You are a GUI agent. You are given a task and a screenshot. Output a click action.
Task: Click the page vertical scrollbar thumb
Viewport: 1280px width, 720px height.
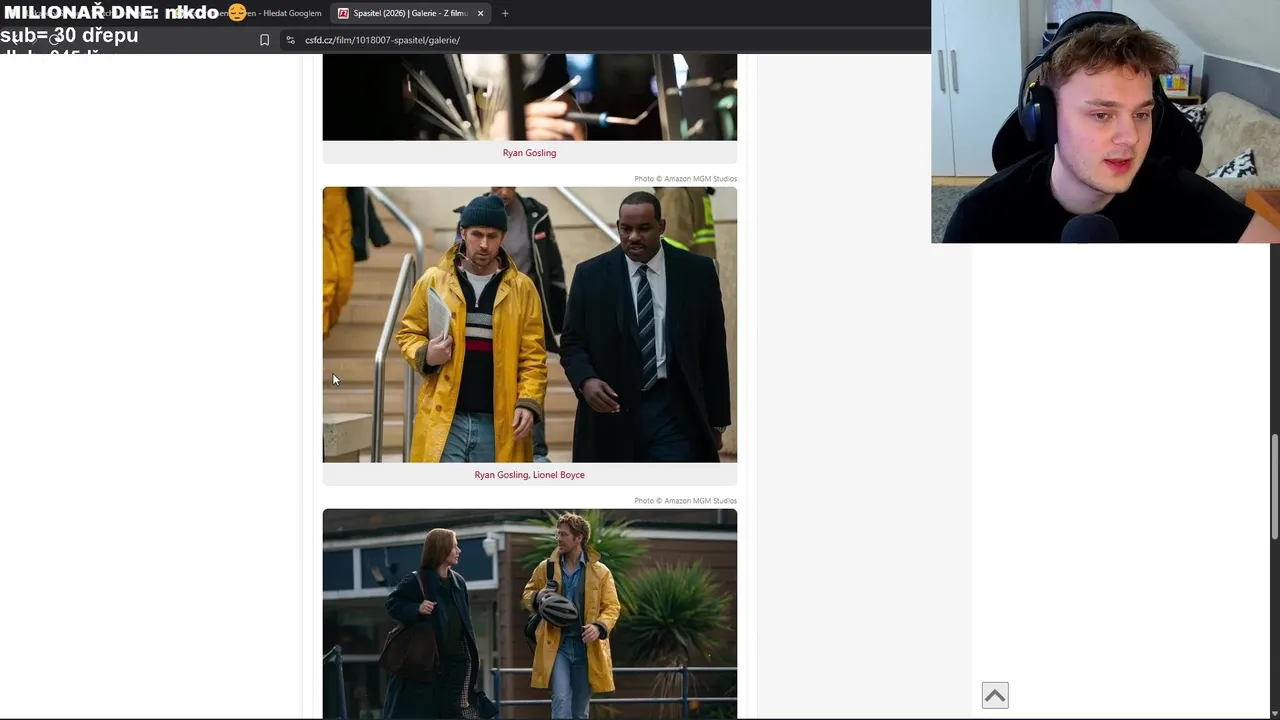1275,487
